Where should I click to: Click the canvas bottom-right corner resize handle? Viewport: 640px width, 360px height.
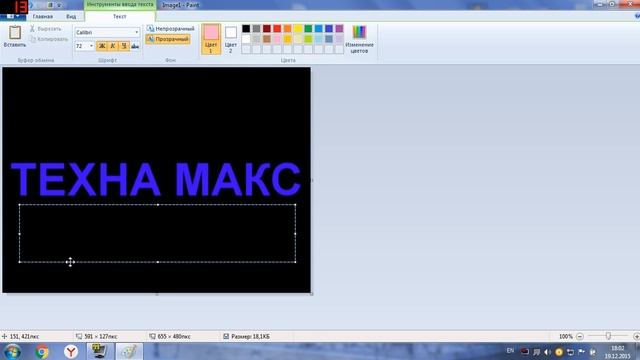[x=311, y=293]
